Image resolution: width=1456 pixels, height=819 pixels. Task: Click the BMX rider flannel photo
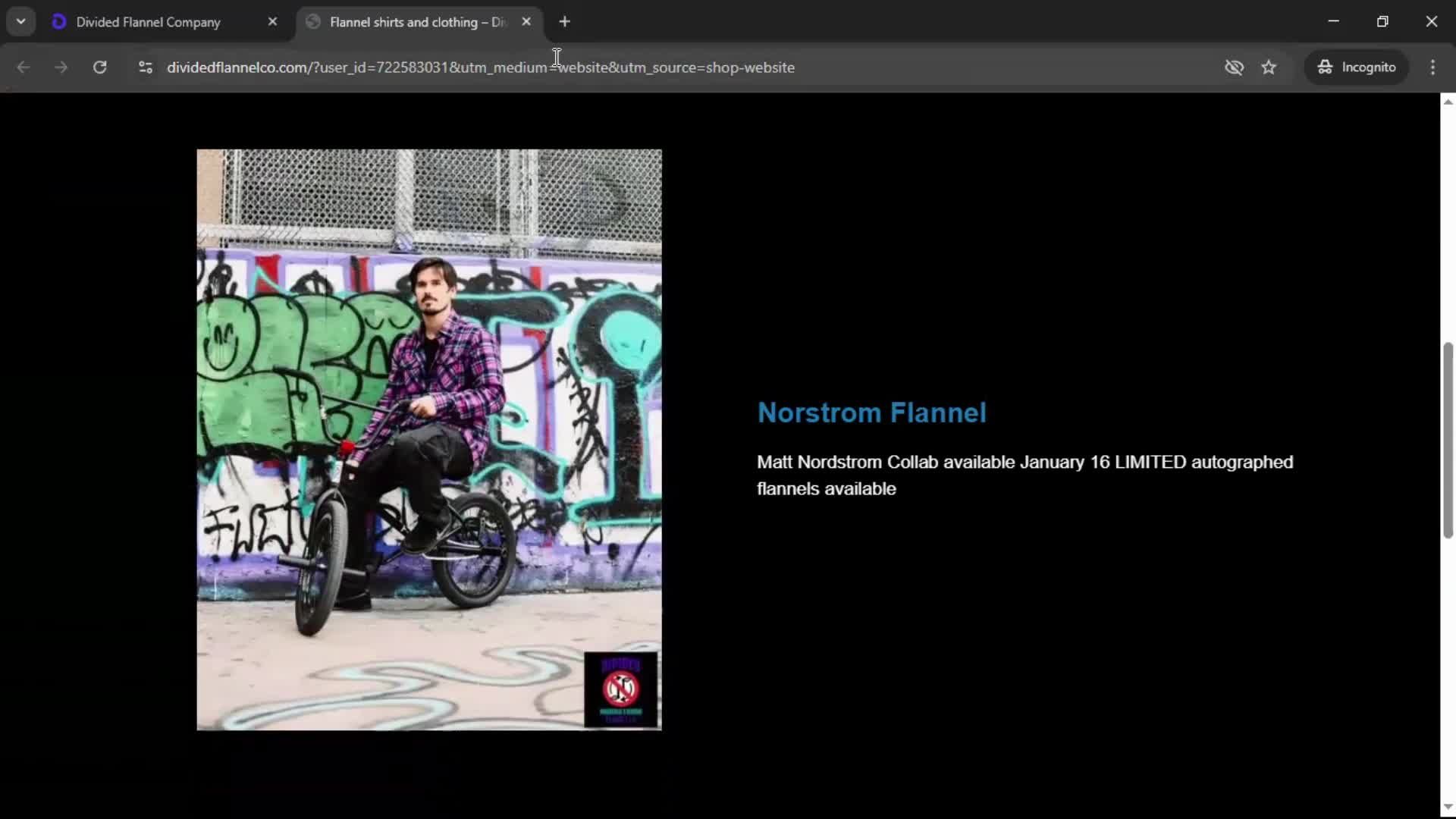[x=428, y=425]
